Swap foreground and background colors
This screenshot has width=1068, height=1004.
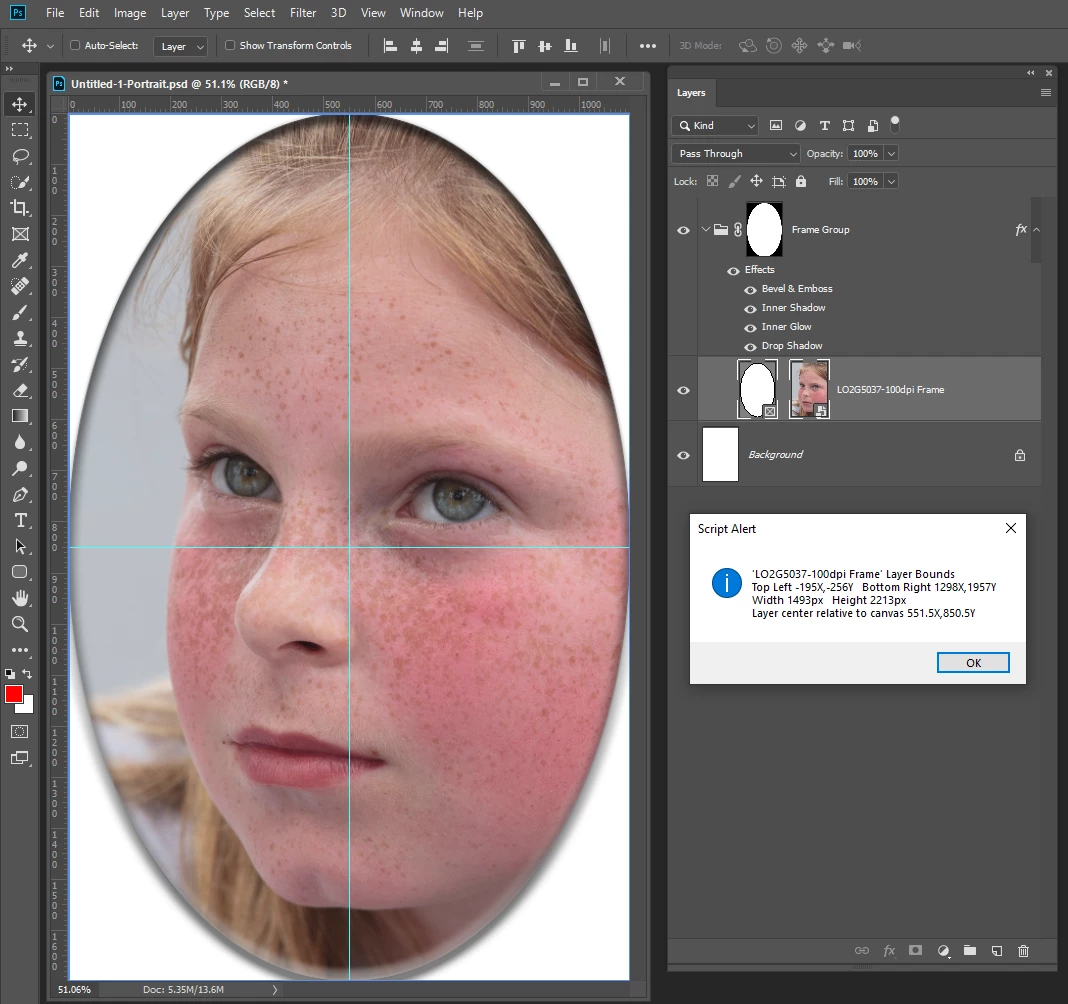tap(27, 674)
